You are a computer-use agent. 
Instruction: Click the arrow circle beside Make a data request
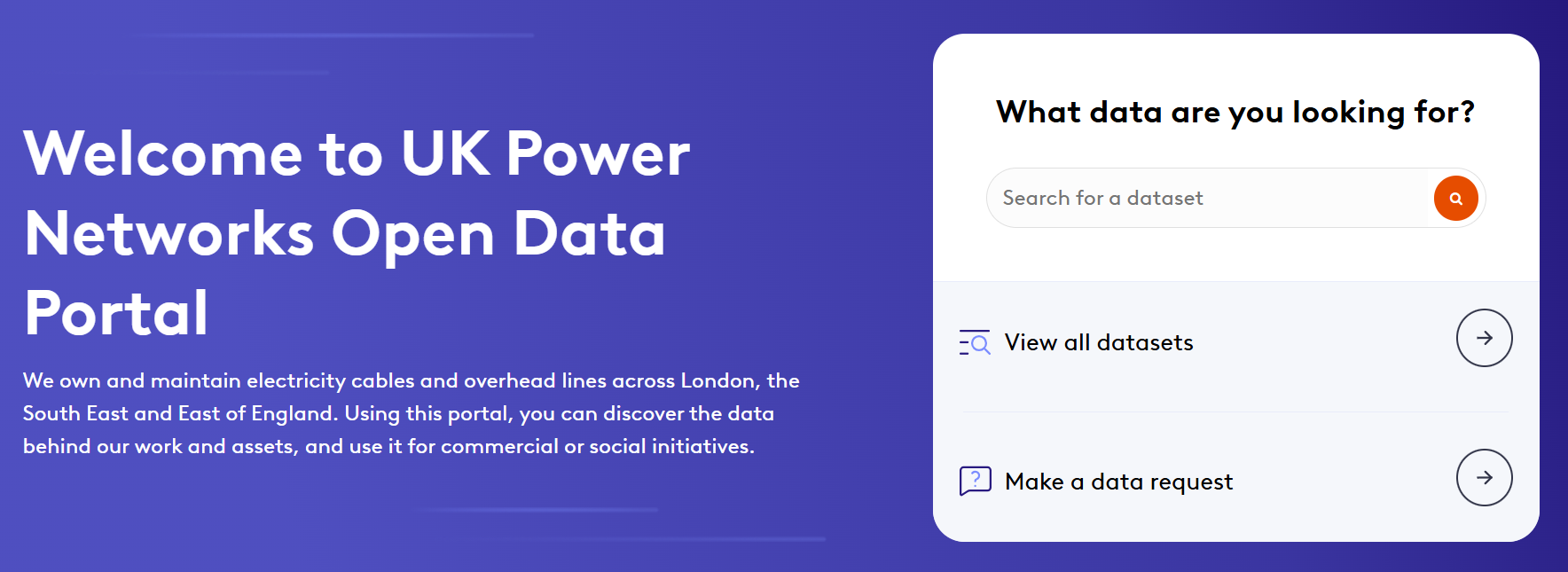tap(1484, 477)
